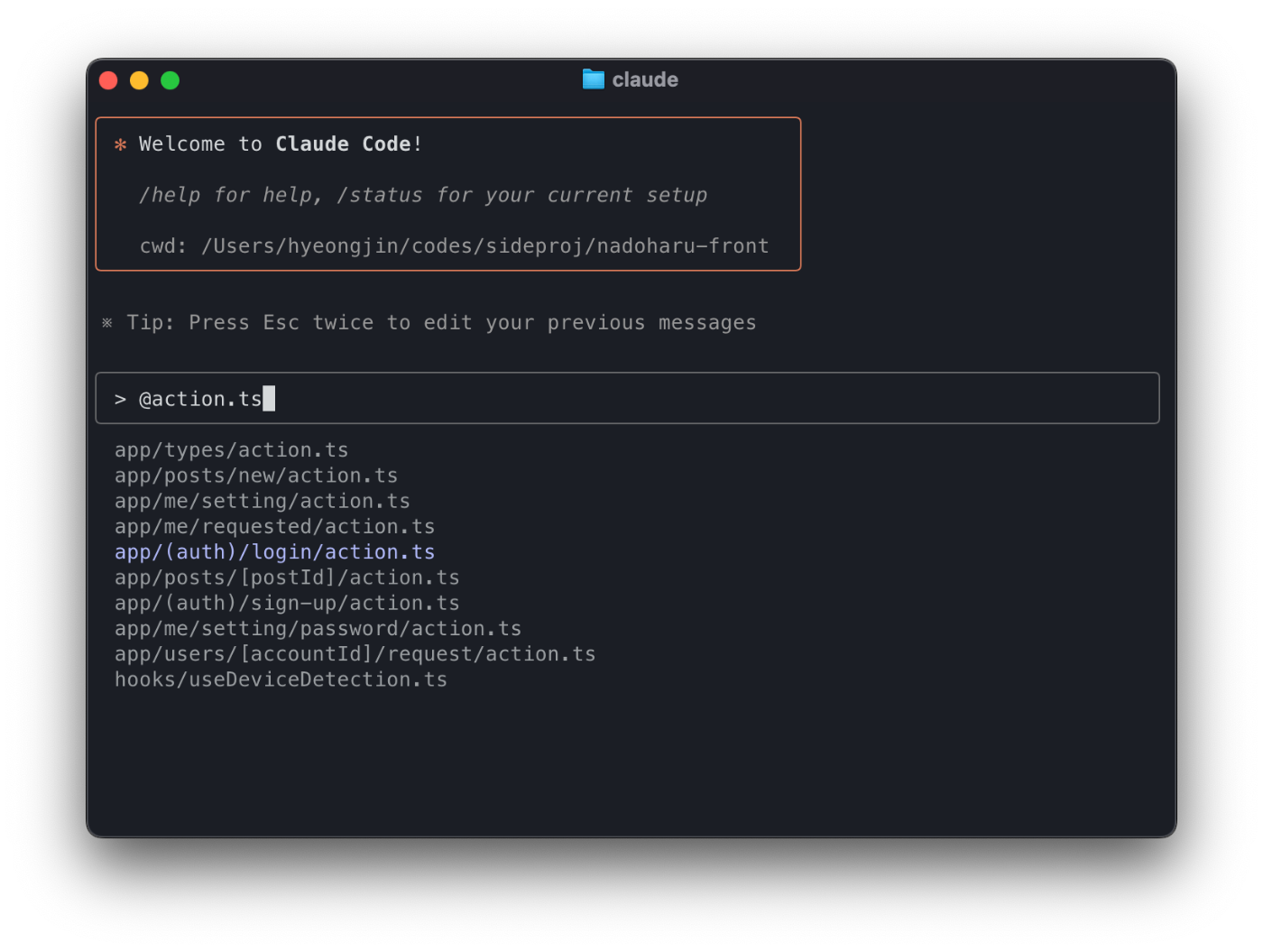Close the terminal window with red button

108,80
